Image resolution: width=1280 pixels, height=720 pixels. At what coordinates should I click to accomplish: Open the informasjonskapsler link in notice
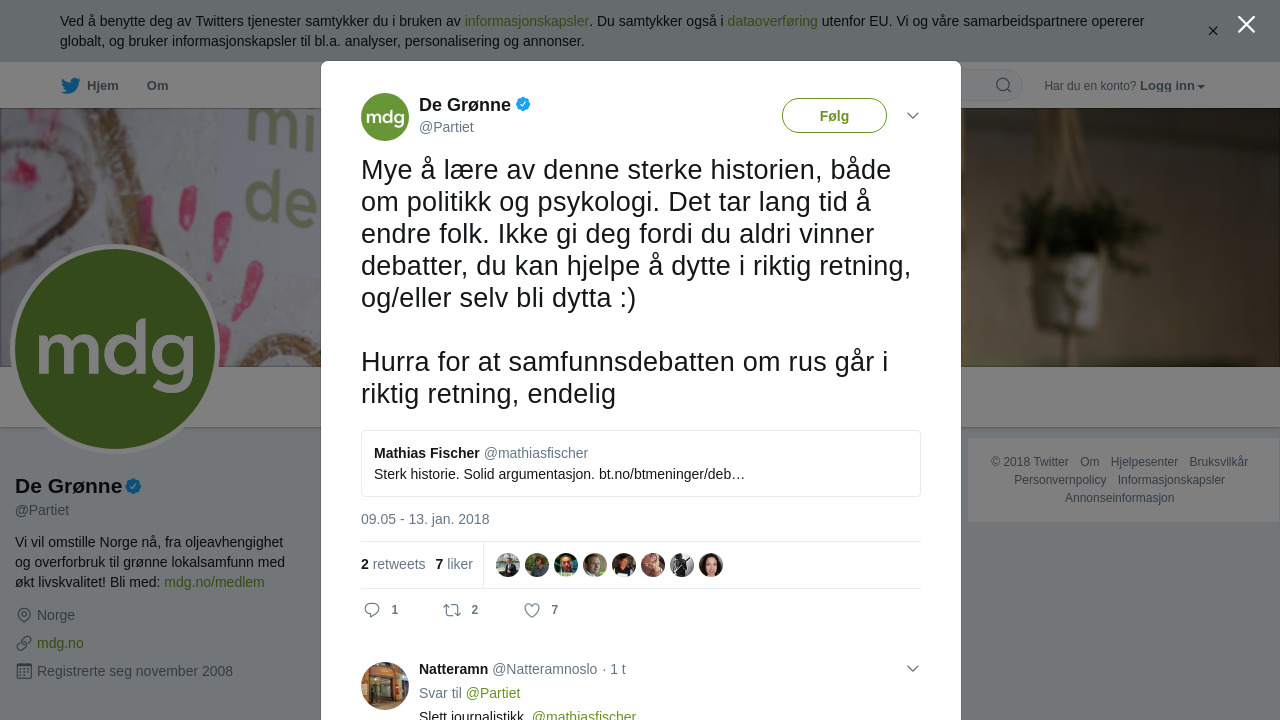click(526, 21)
